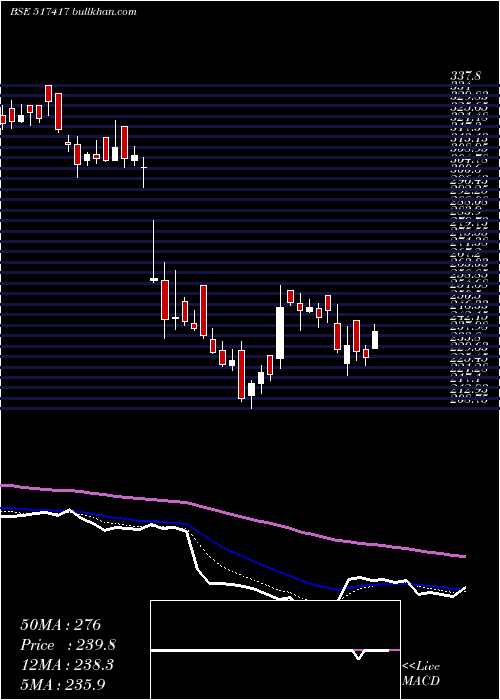500x700 pixels.
Task: Click the <<Live MACD label
Action: coord(421,674)
